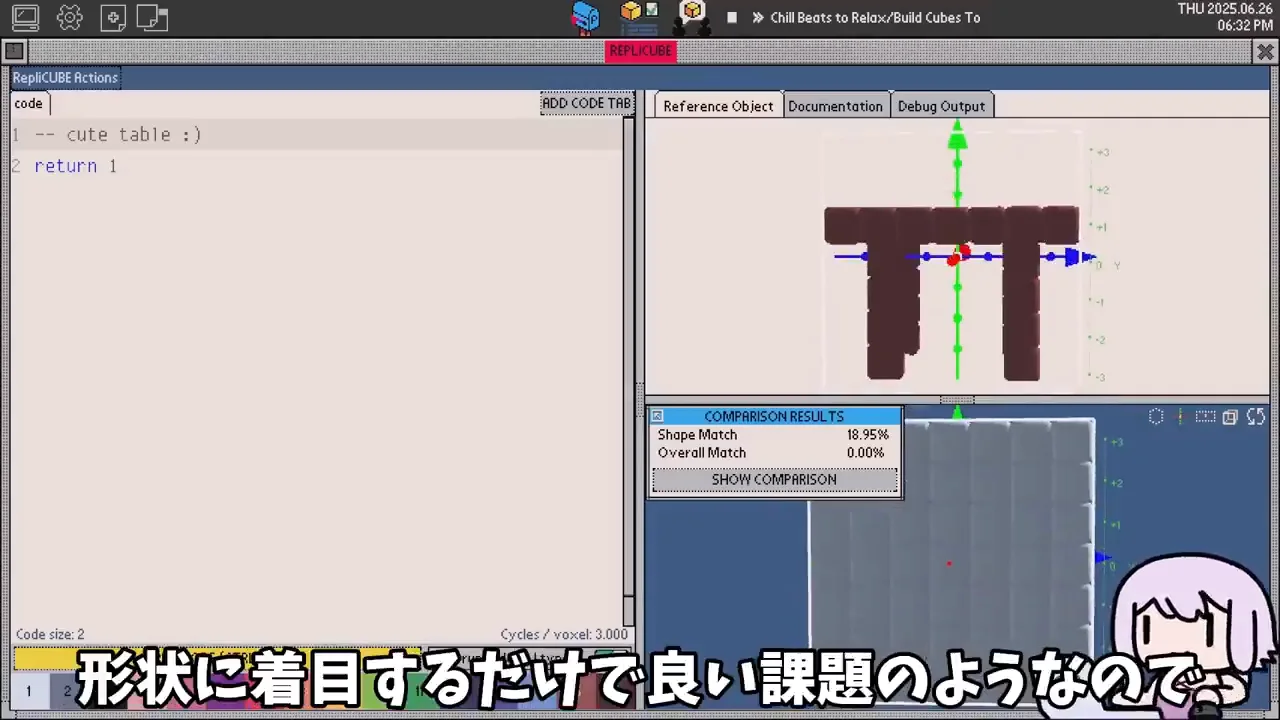Toggle the axis display viewport icon

pos(1181,417)
